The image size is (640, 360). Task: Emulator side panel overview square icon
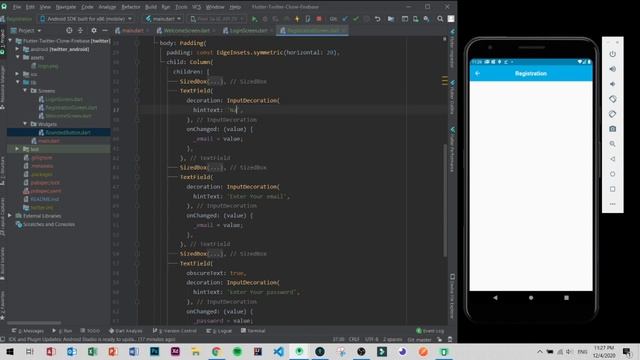pyautogui.click(x=612, y=189)
